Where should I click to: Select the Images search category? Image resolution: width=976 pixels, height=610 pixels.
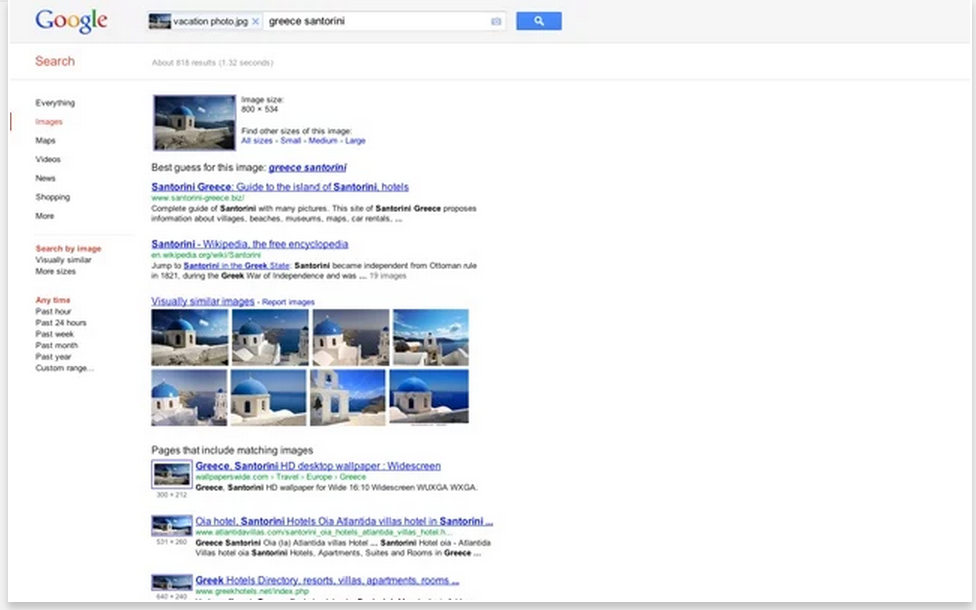point(49,121)
